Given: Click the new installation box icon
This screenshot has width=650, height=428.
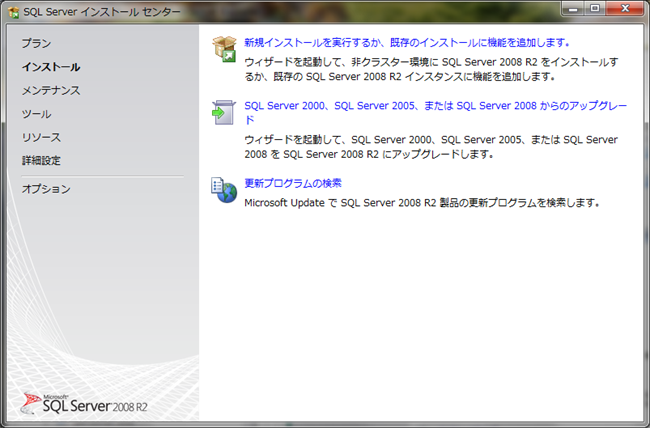Looking at the screenshot, I should pos(224,49).
